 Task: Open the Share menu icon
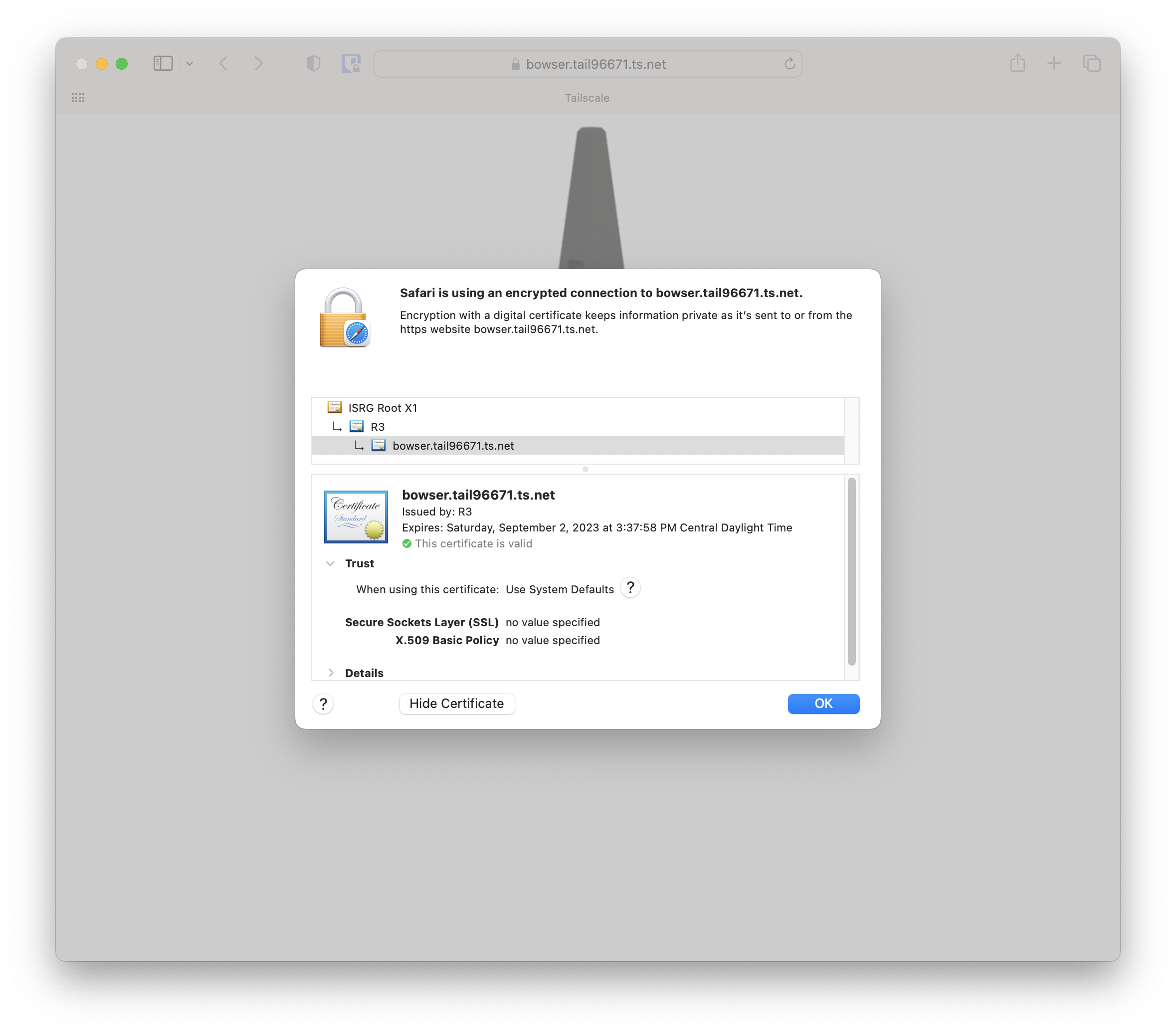1018,64
